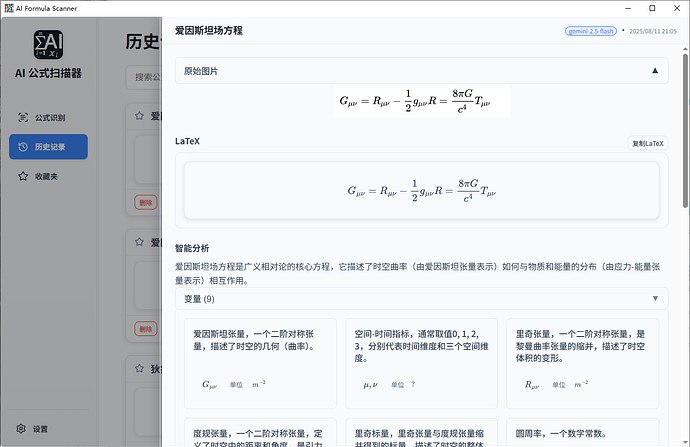690x447 pixels.
Task: Click the formula recognition icon beside 公式识别
Action: click(x=23, y=117)
